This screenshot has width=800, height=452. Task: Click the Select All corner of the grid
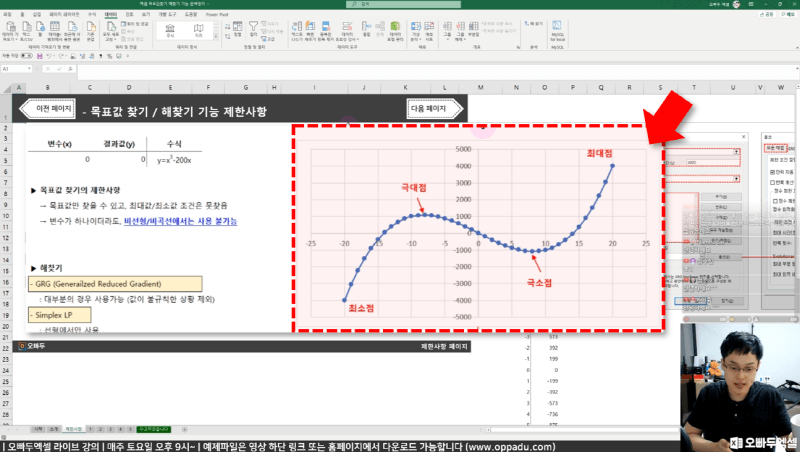[6, 88]
